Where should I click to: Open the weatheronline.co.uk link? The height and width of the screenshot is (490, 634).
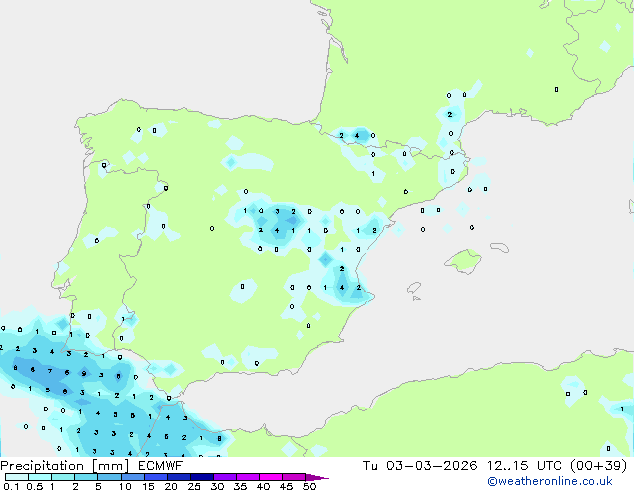(550, 481)
